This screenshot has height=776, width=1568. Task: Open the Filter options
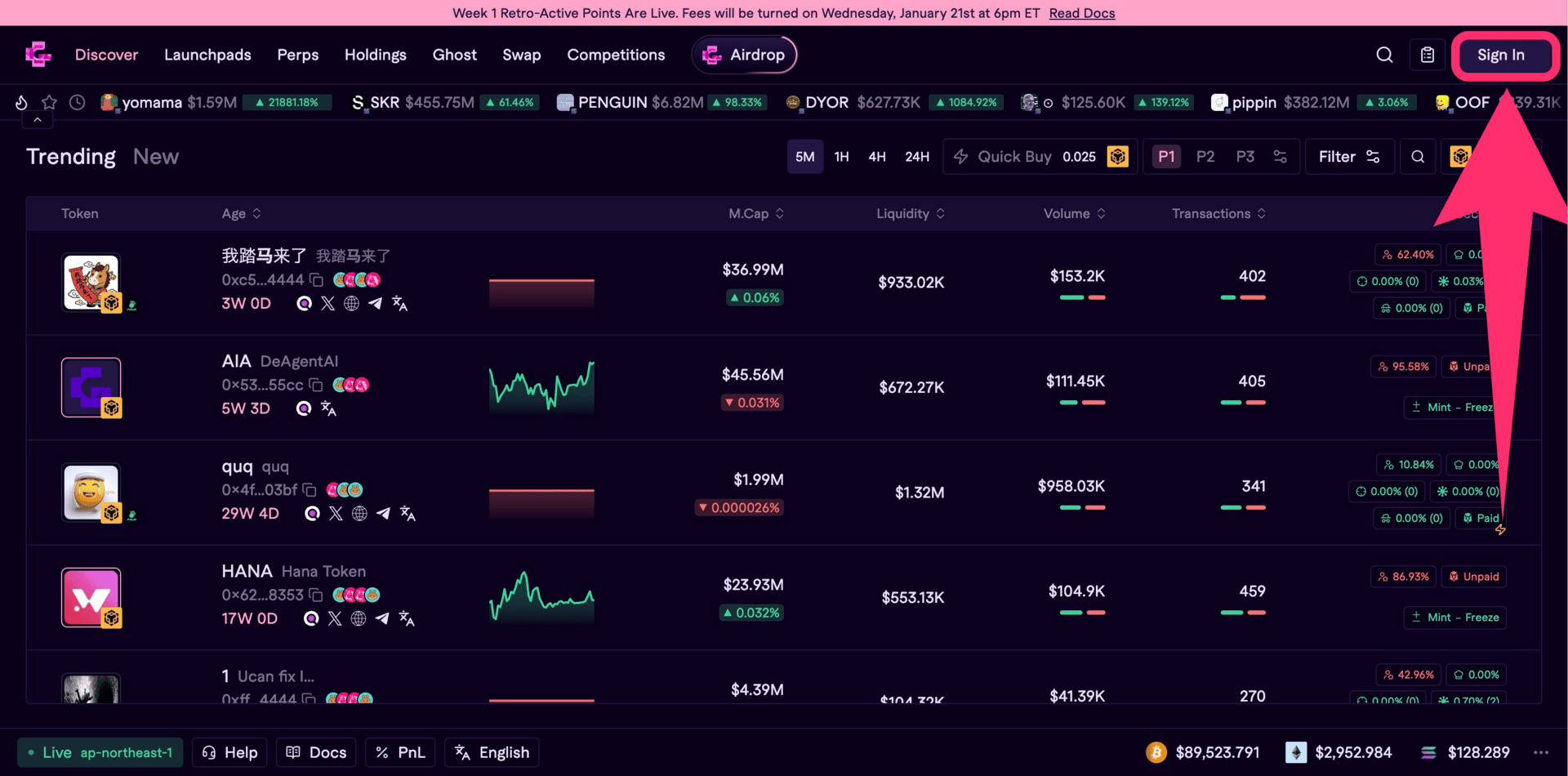(1349, 157)
